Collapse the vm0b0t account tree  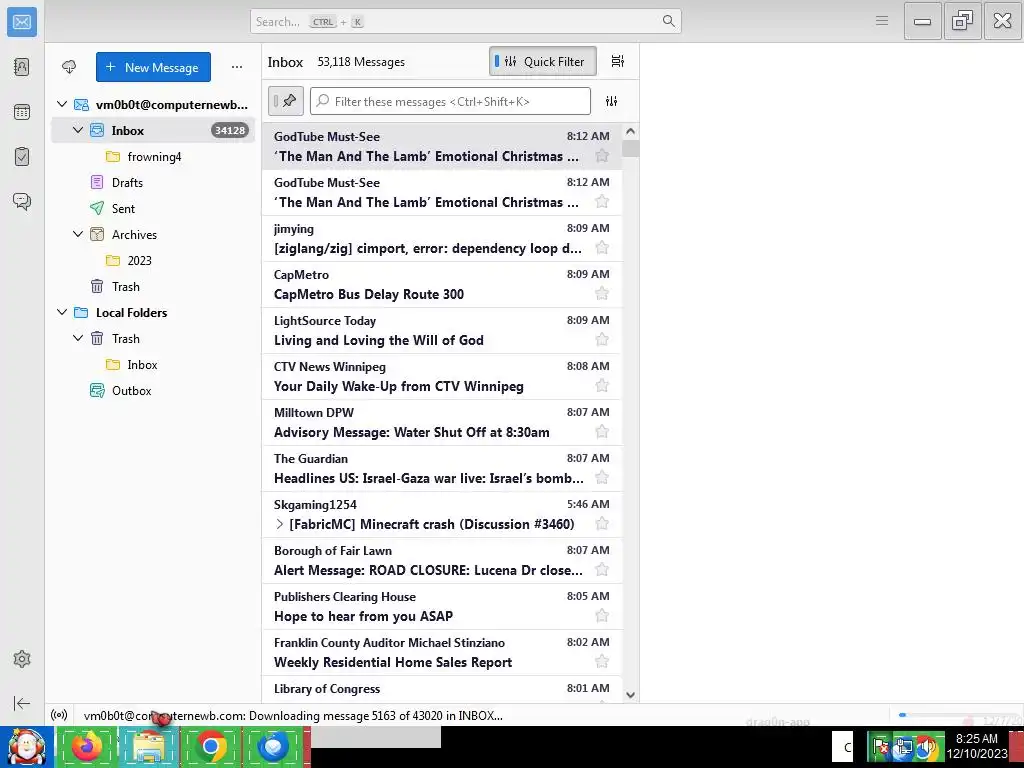click(62, 104)
